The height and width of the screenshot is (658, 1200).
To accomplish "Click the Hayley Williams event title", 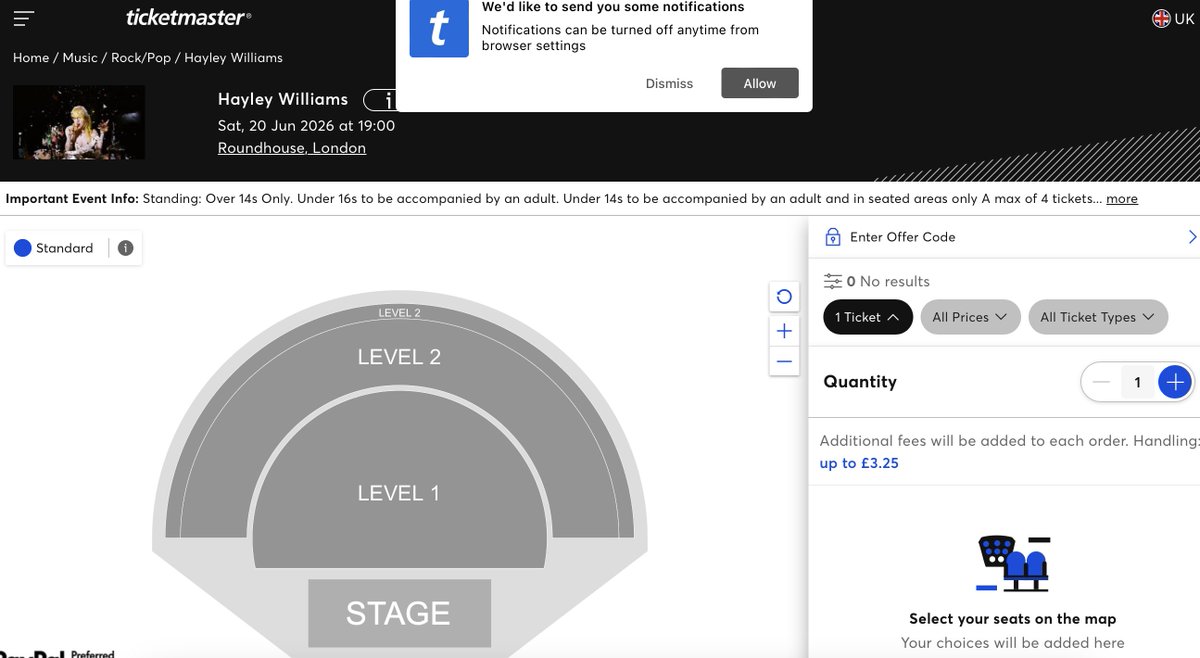I will pos(283,99).
